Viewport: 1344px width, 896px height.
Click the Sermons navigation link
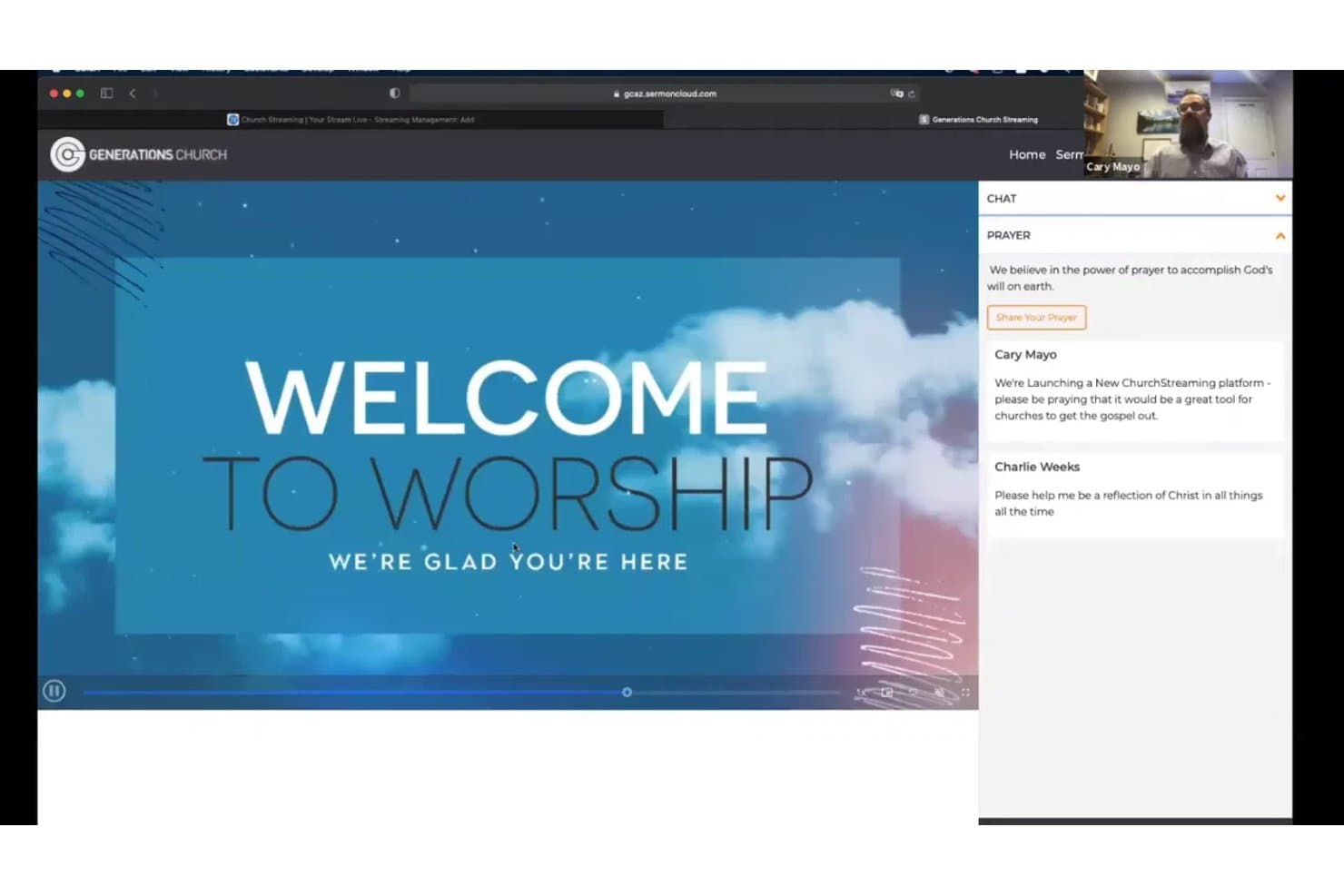pos(1069,154)
